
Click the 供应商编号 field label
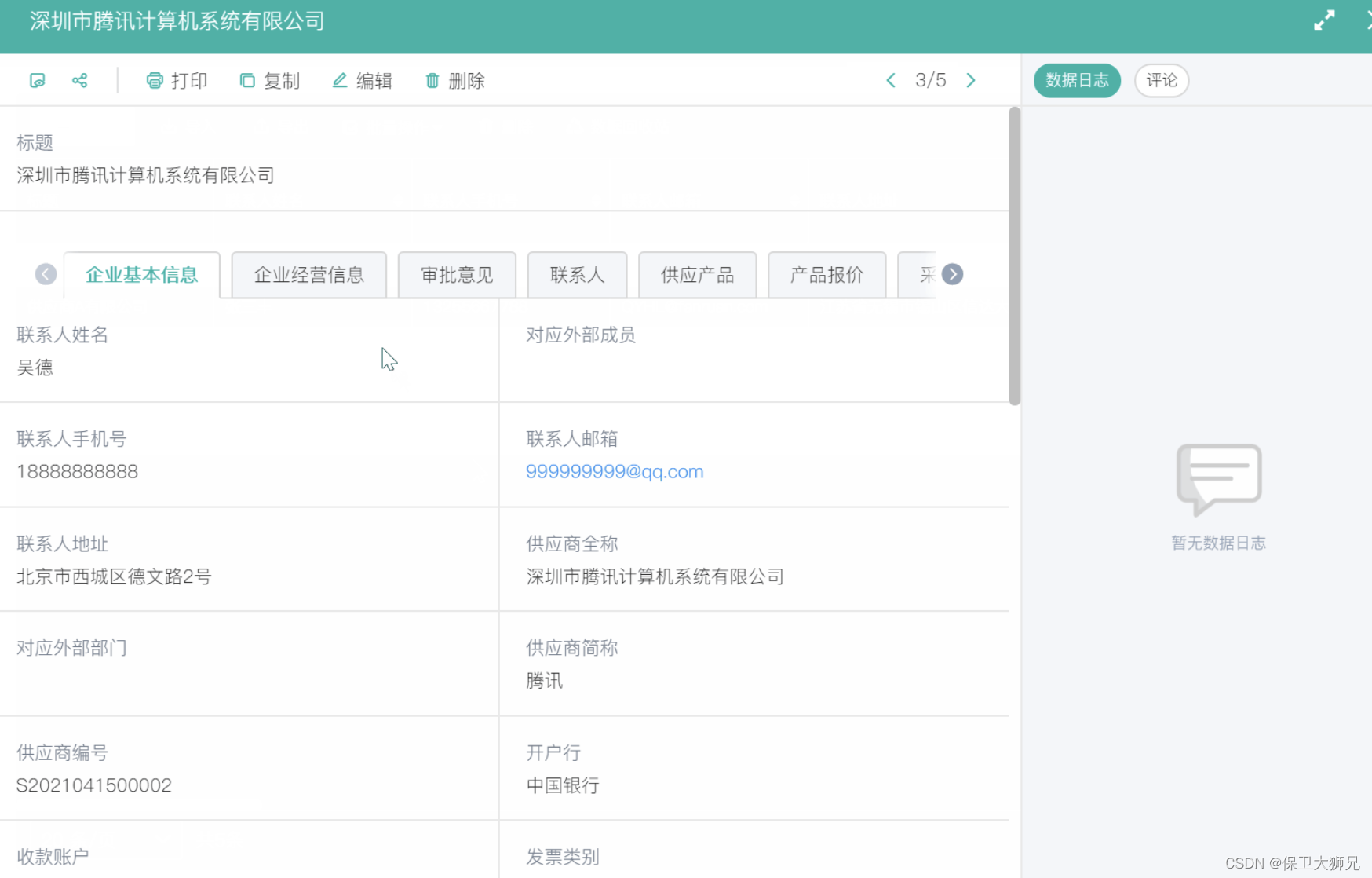pyautogui.click(x=62, y=752)
